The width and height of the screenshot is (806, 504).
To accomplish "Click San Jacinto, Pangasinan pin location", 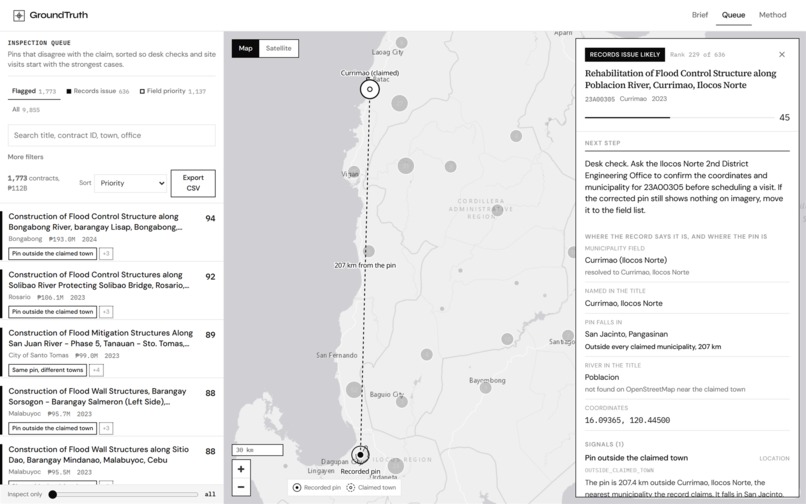I will point(626,334).
